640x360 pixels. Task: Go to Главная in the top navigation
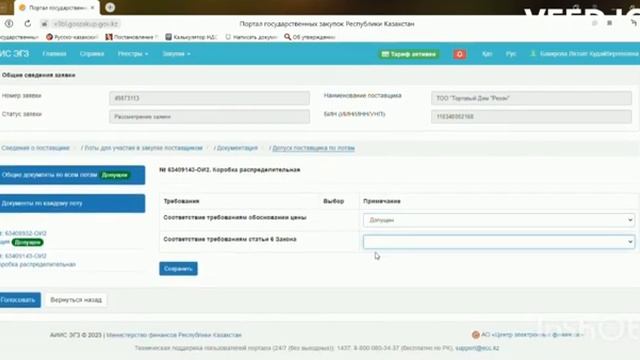coord(54,53)
